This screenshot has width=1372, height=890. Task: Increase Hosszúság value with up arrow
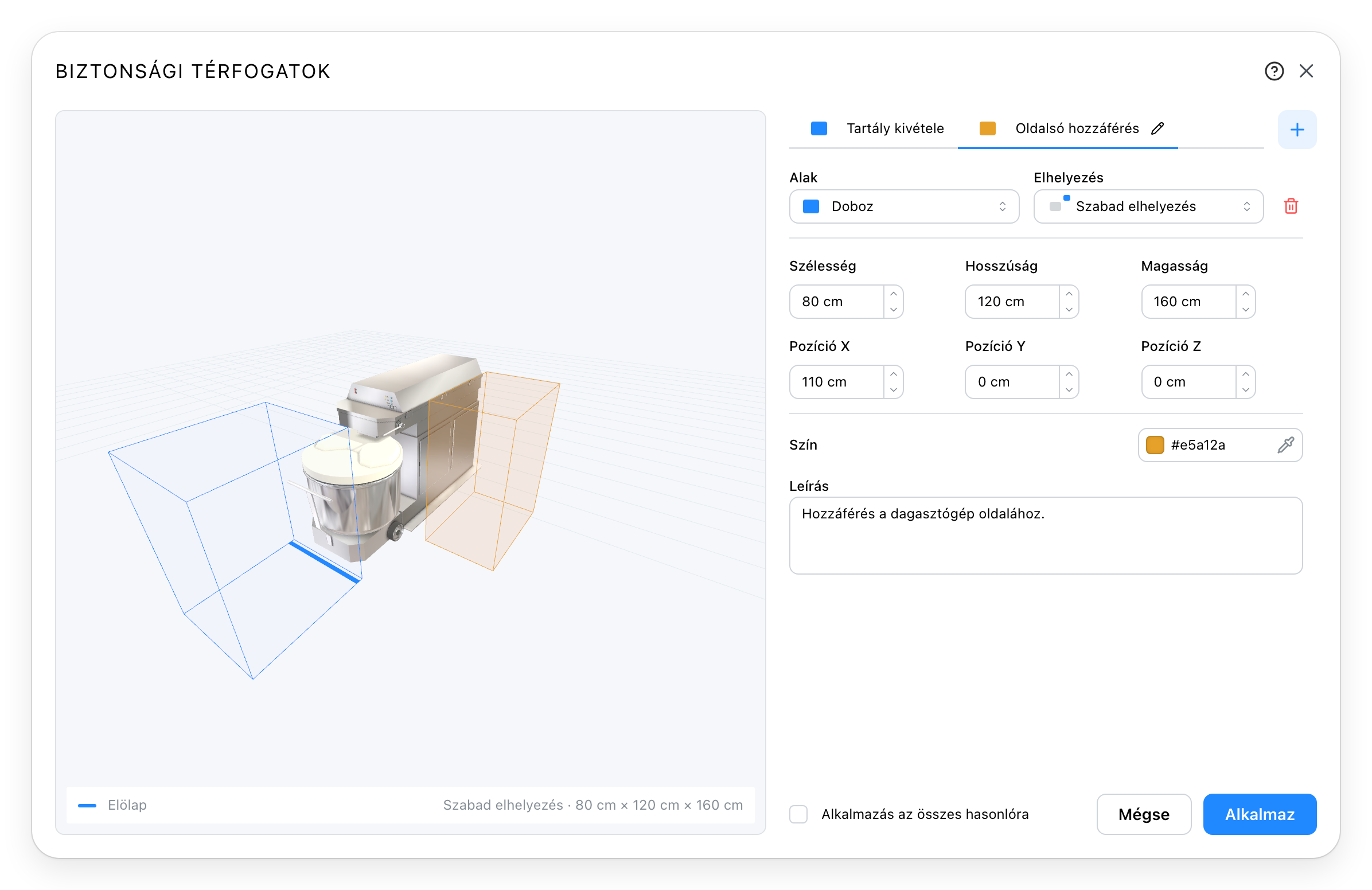click(x=1069, y=294)
